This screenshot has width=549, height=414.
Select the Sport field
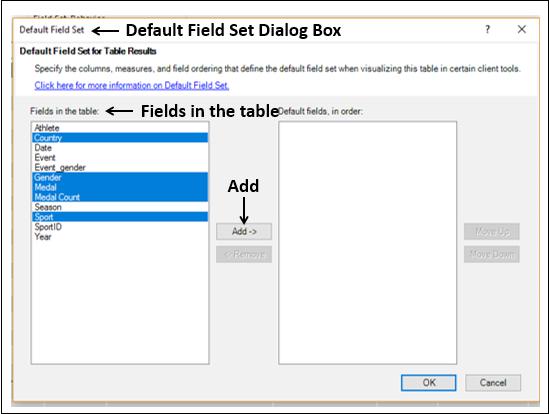(x=120, y=217)
